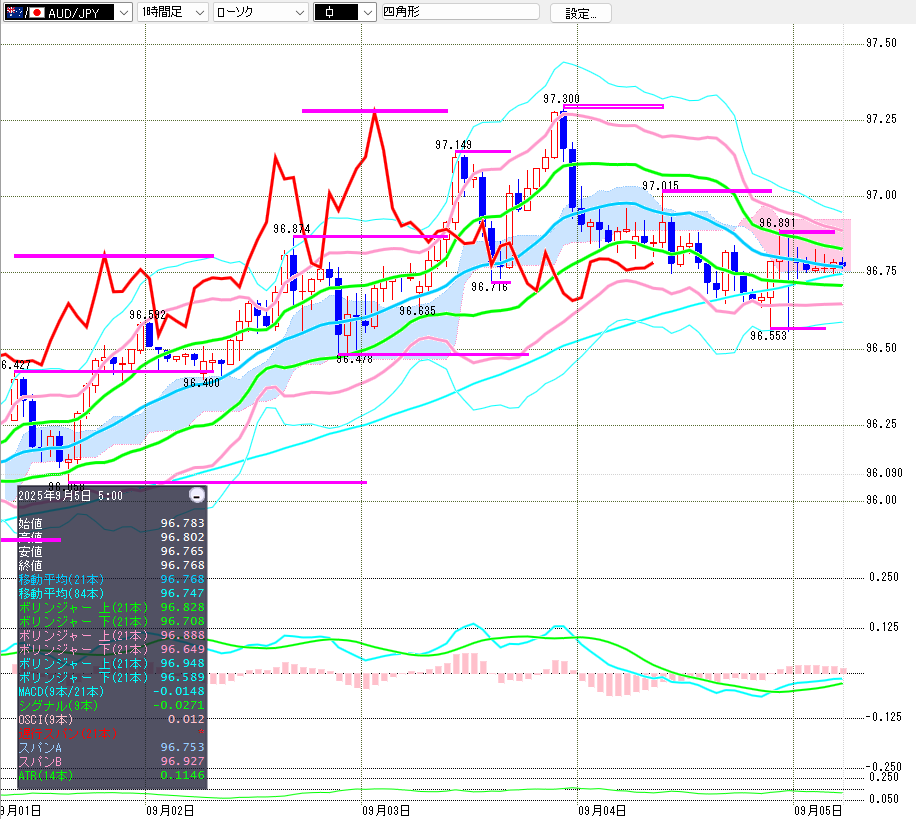
Task: Click the 09月05日 date axis label
Action: point(818,811)
